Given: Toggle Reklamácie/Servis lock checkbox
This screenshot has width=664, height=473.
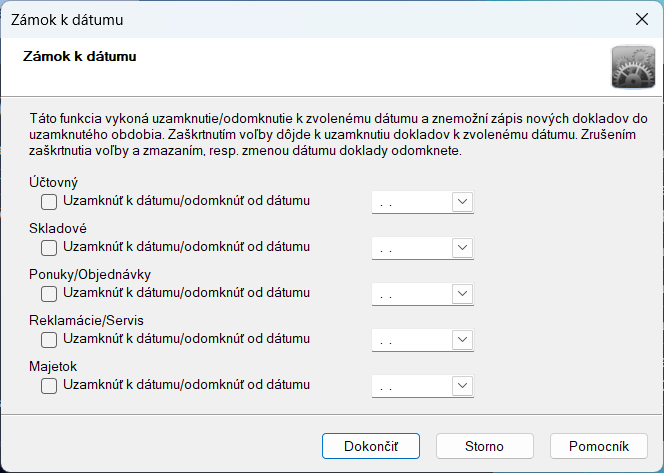Looking at the screenshot, I should click(49, 339).
